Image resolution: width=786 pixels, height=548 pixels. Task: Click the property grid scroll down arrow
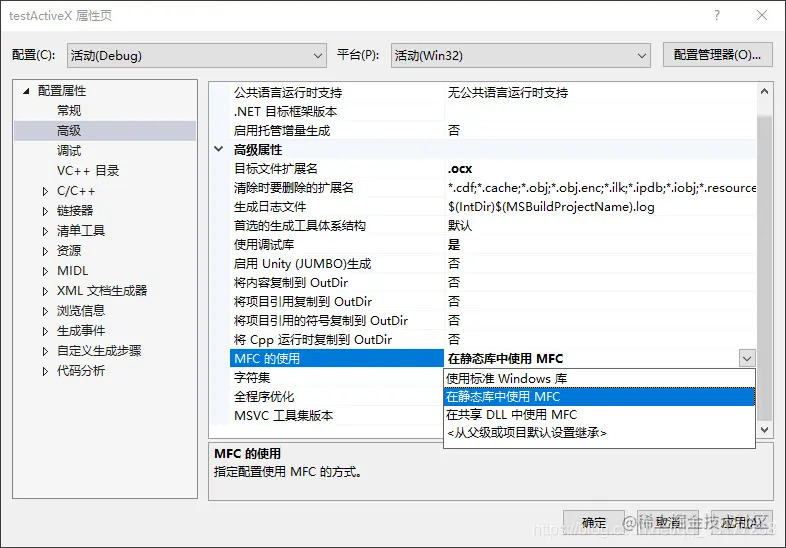coord(764,430)
